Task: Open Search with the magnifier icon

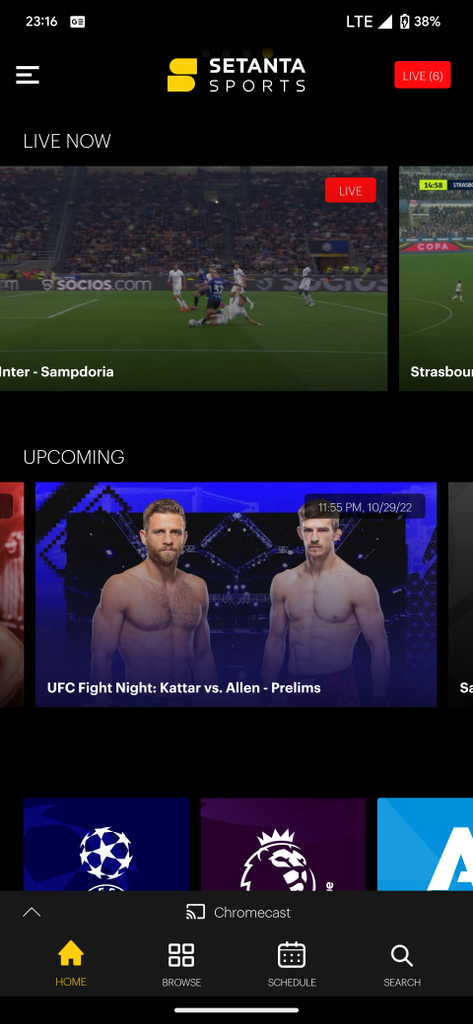Action: (x=402, y=964)
